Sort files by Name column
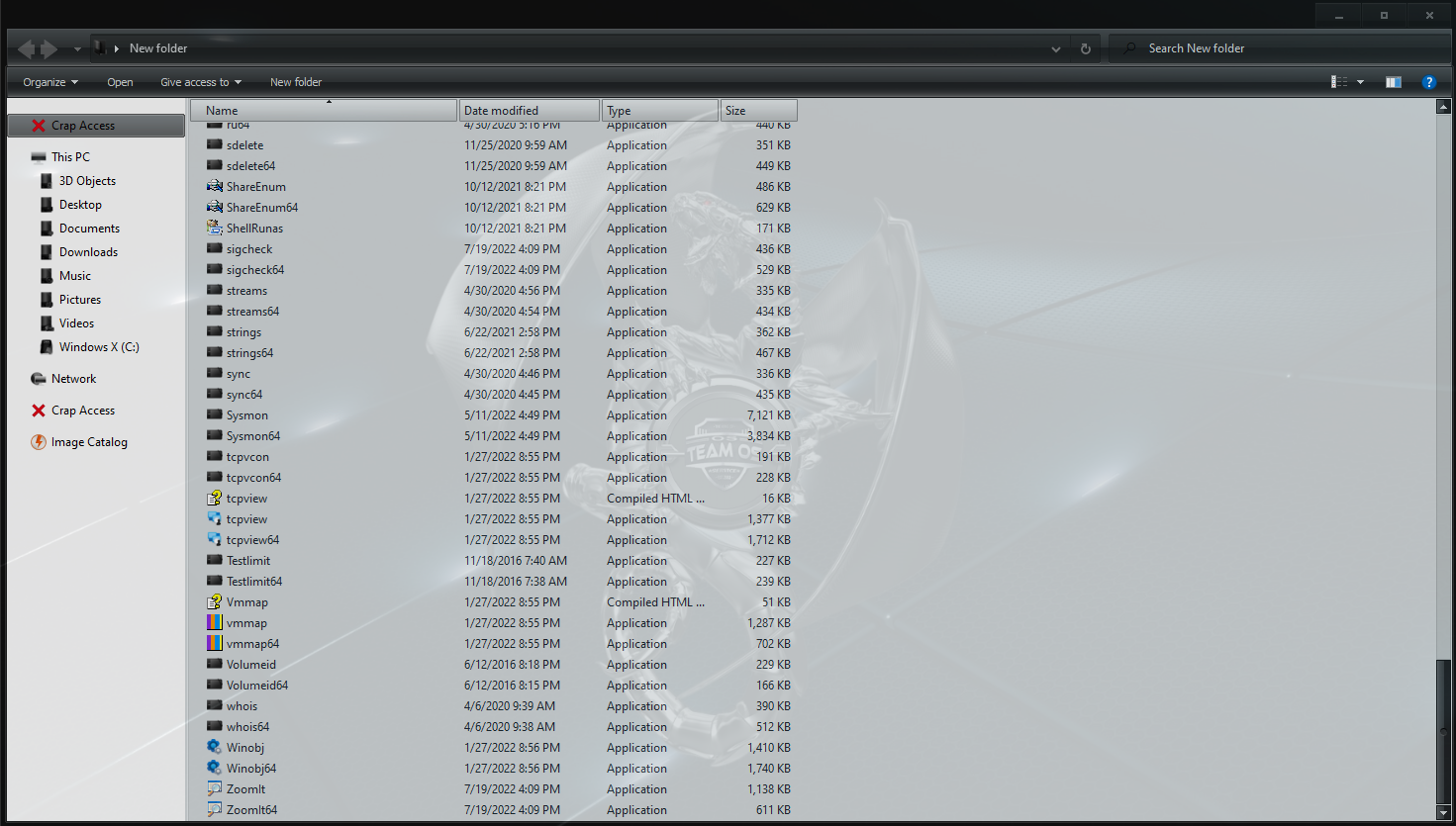Image resolution: width=1456 pixels, height=826 pixels. click(324, 111)
